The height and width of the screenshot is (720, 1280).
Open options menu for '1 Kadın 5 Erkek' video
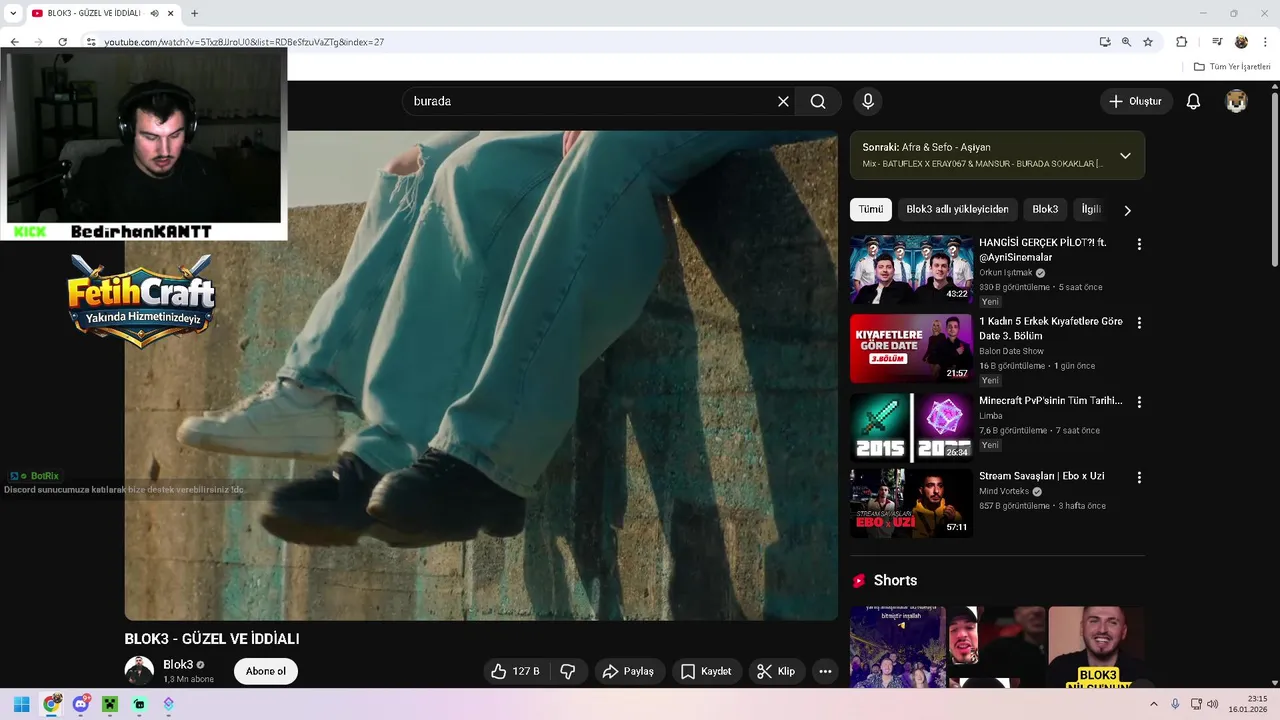1139,323
